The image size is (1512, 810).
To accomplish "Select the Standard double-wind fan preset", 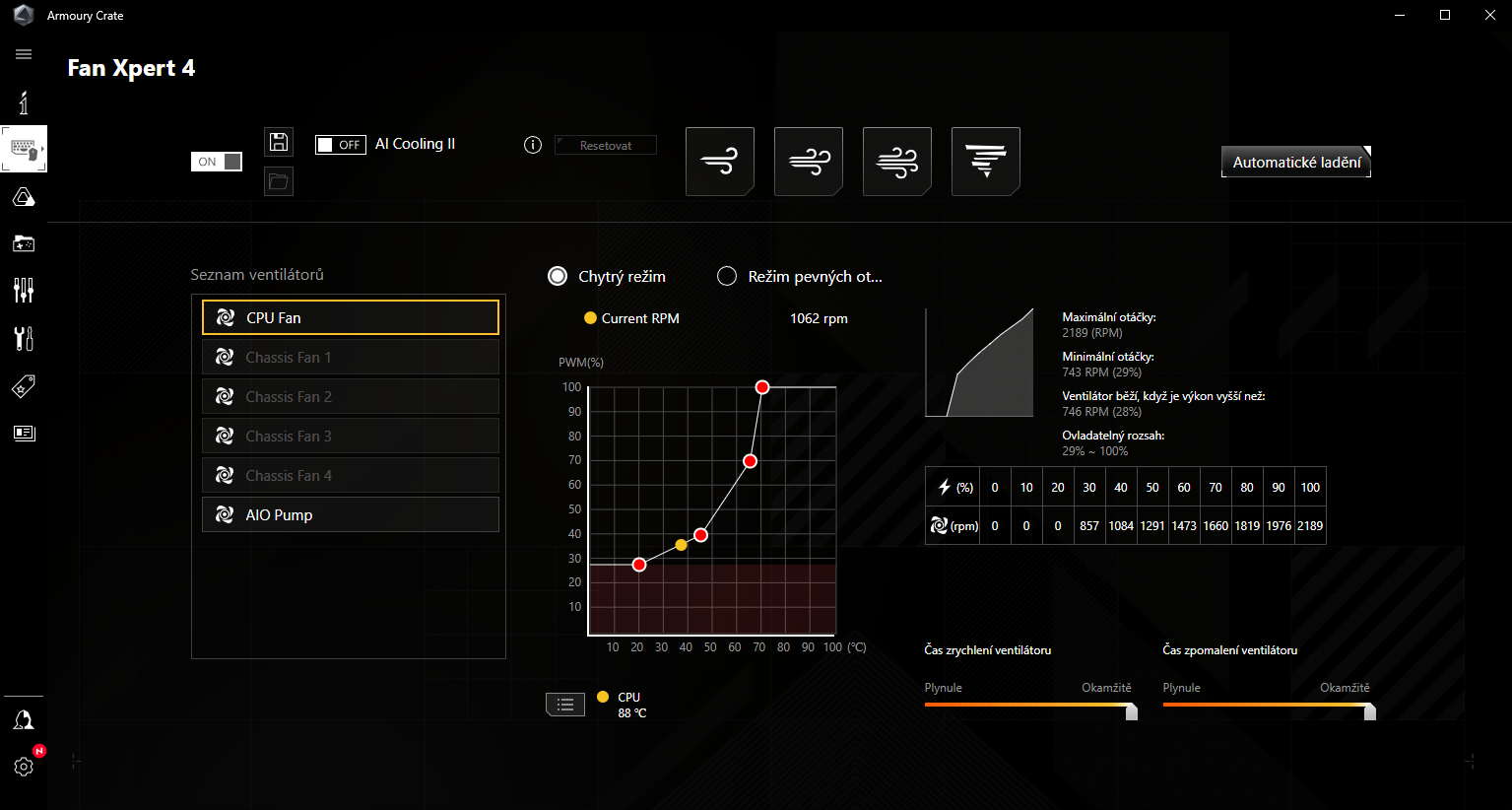I will click(809, 162).
